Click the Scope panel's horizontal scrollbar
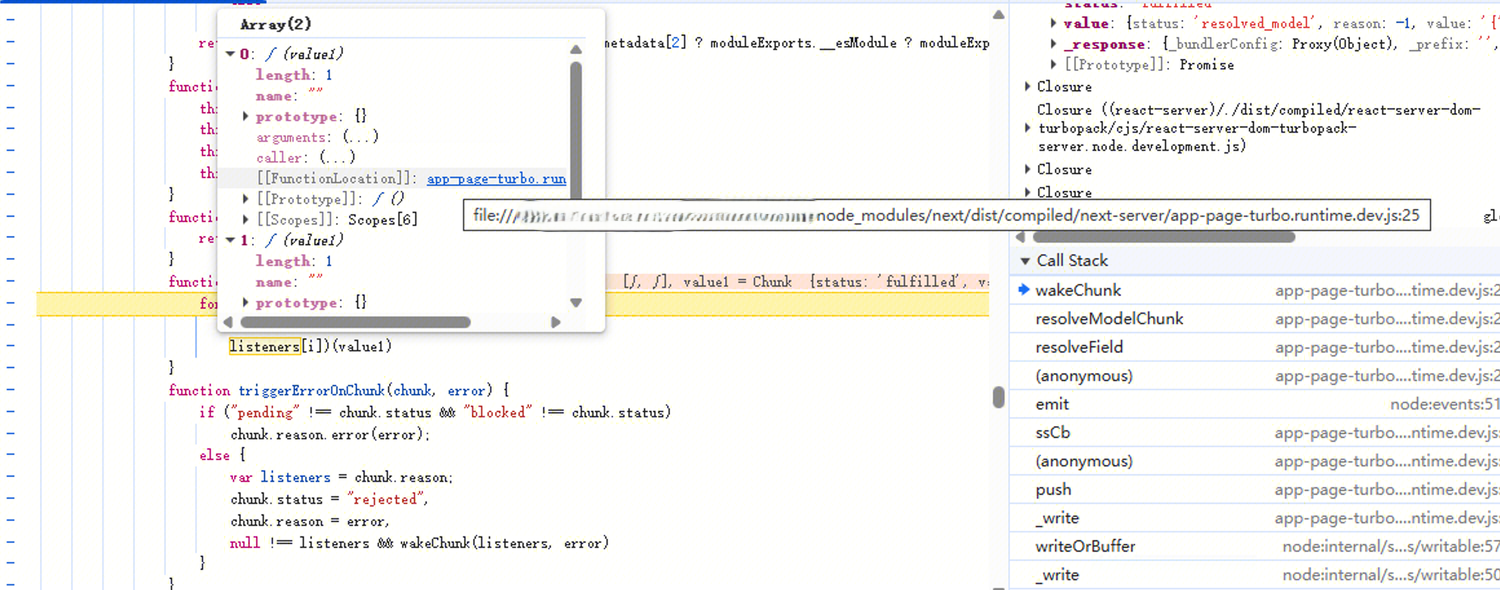This screenshot has width=1500, height=590. [x=1163, y=237]
